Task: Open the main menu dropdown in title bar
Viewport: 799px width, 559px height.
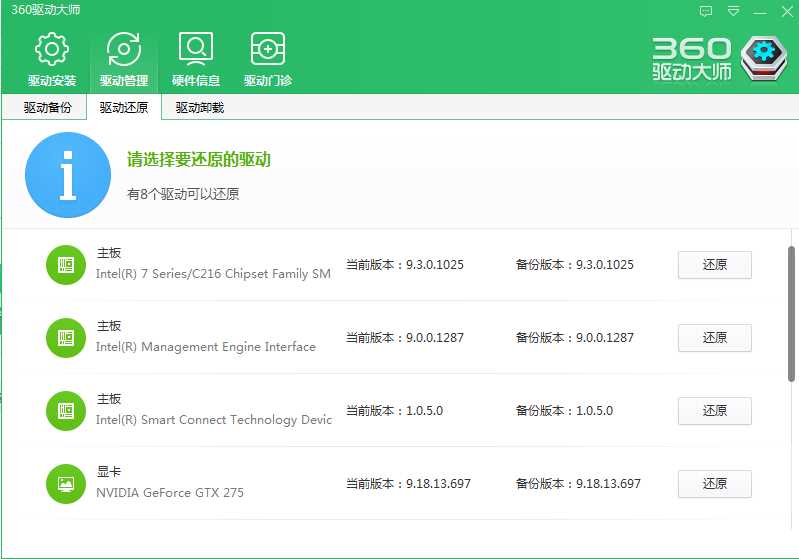Action: pos(735,12)
